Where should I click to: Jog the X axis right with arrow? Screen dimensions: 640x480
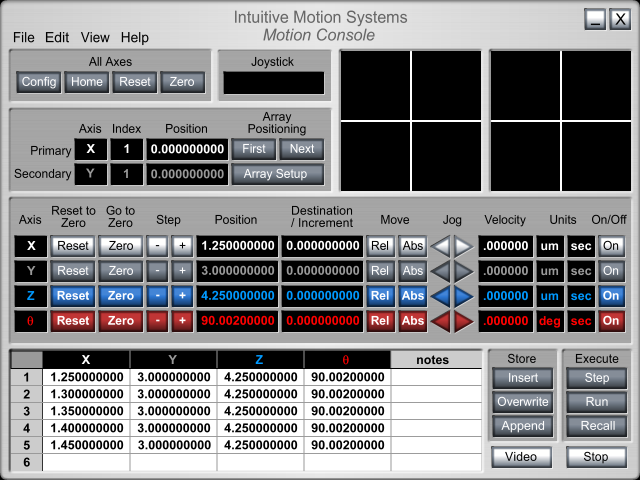click(x=462, y=246)
